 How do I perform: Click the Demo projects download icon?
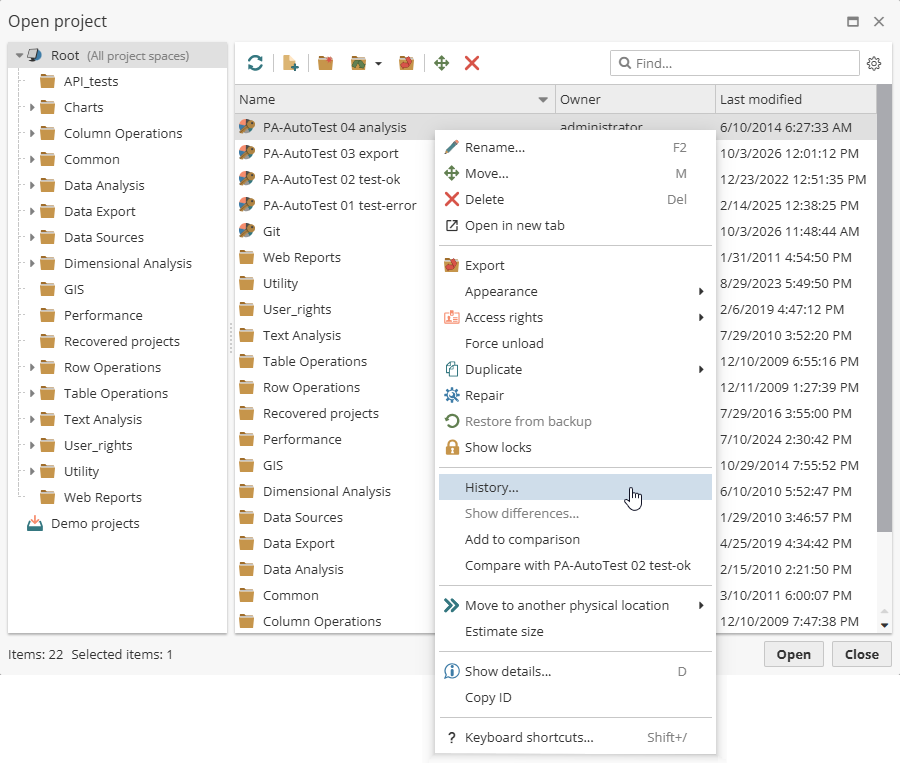pos(35,523)
